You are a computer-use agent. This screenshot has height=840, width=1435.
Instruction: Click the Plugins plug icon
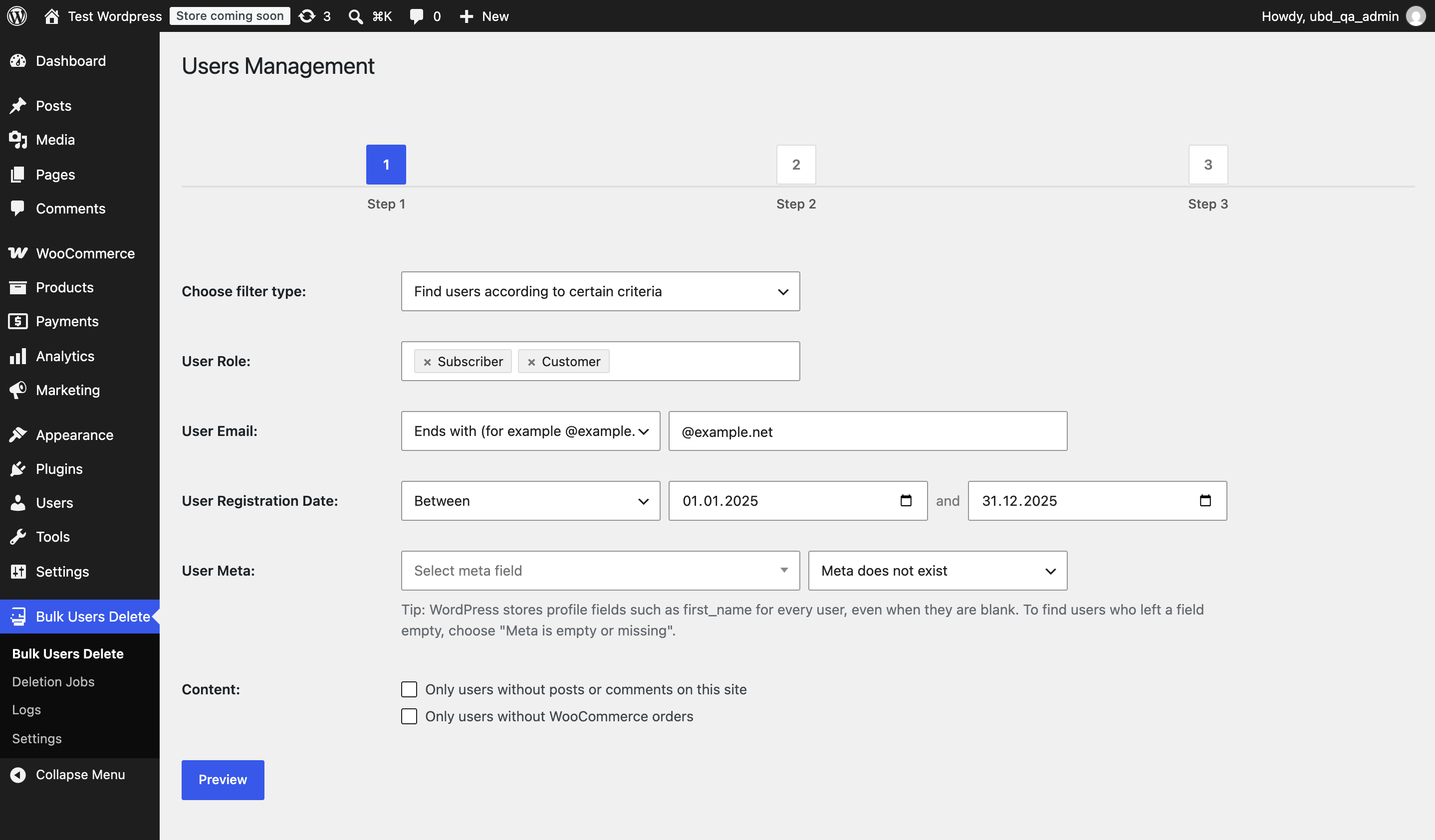pos(18,469)
